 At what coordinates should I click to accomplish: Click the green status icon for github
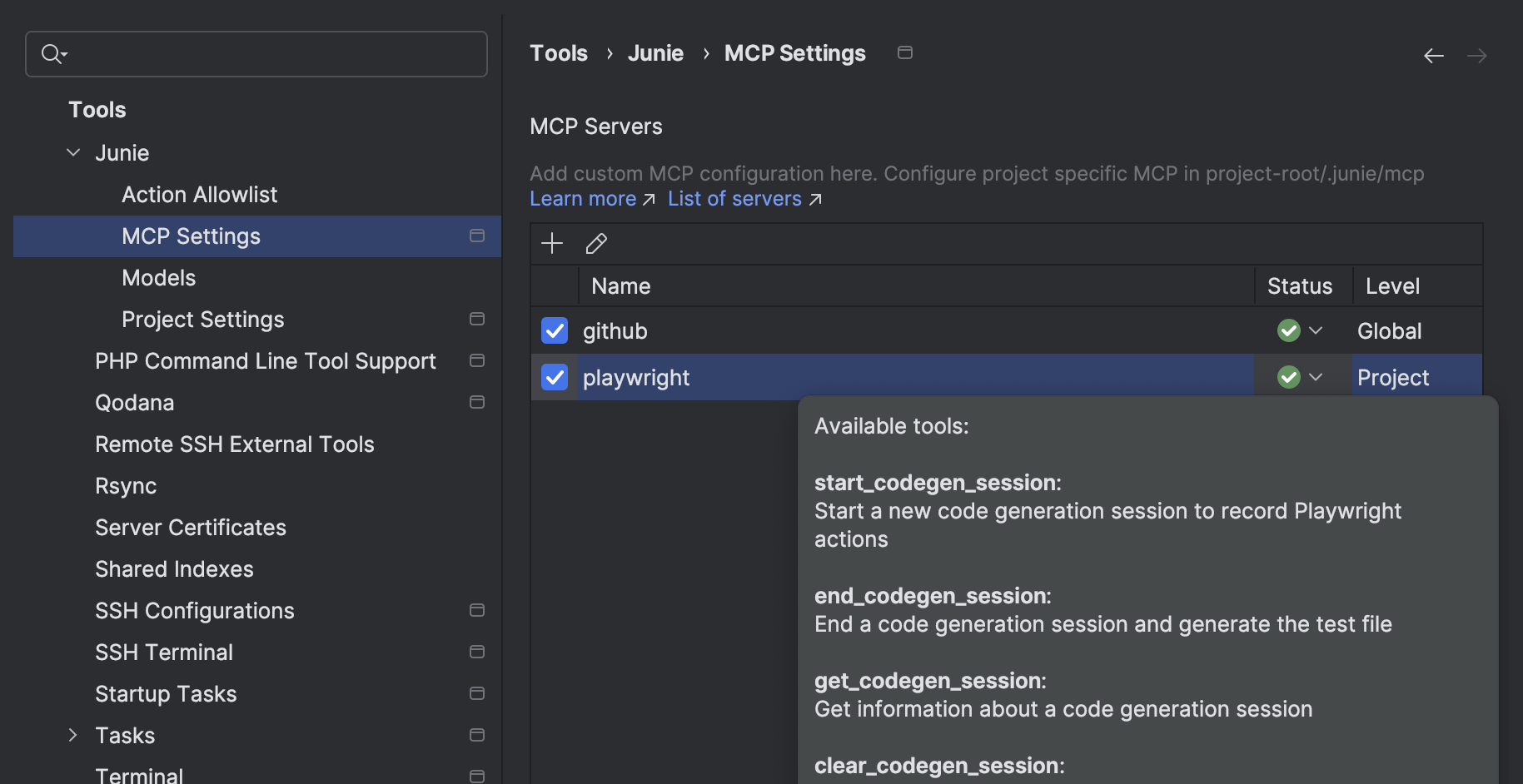1287,330
